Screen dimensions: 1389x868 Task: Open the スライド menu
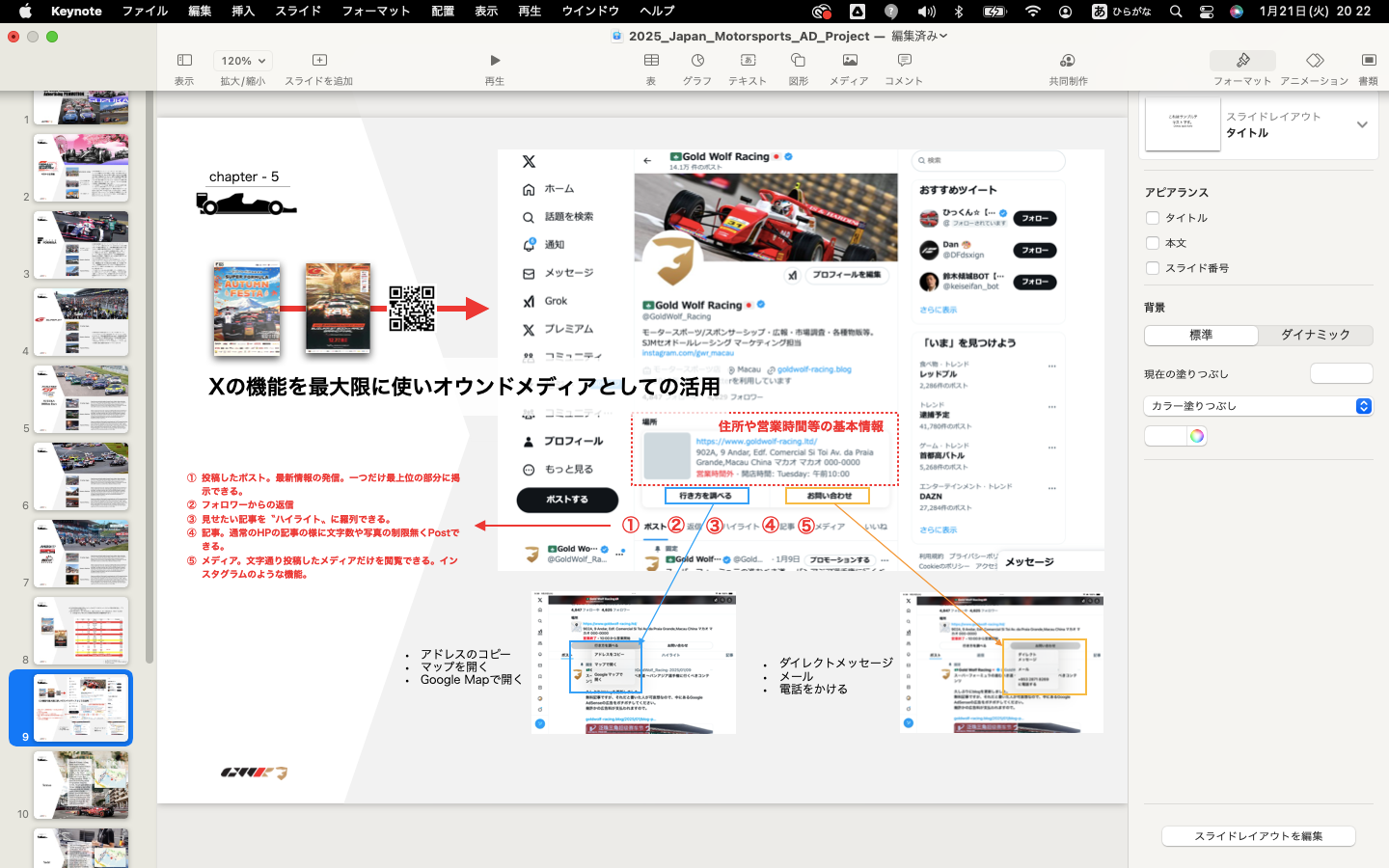[x=298, y=12]
